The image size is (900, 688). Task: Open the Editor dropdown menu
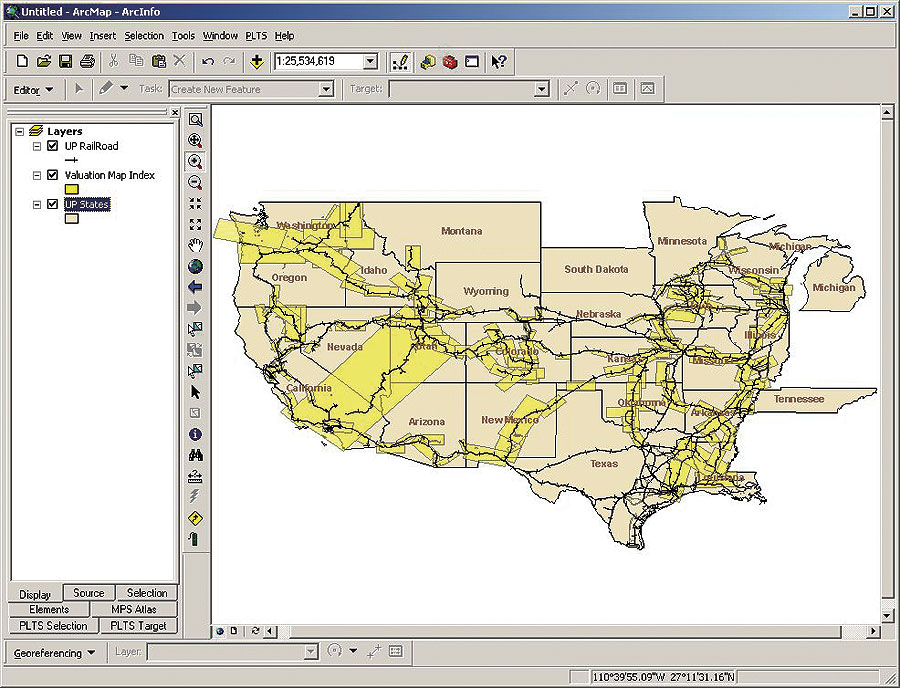click(33, 90)
